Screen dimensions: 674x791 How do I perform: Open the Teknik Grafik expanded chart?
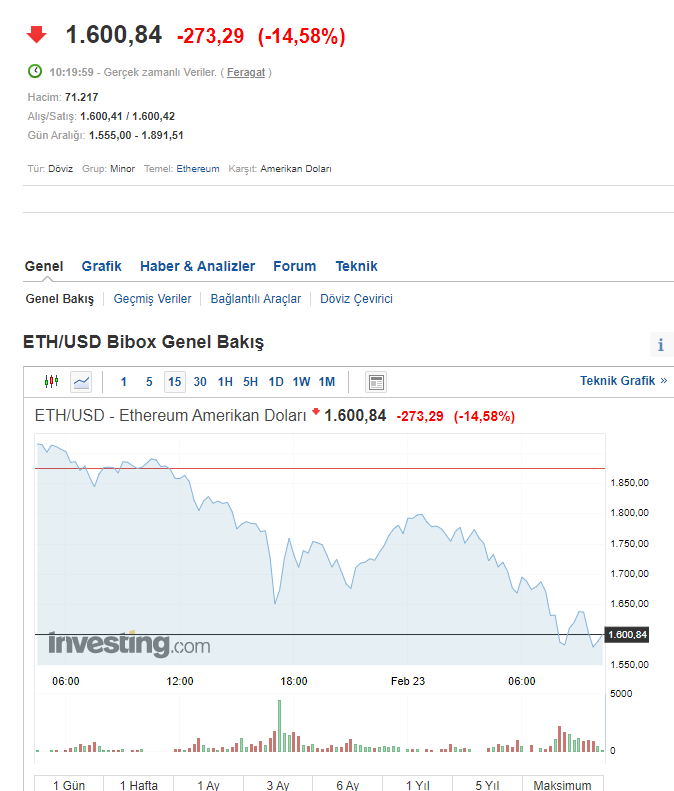pyautogui.click(x=623, y=380)
